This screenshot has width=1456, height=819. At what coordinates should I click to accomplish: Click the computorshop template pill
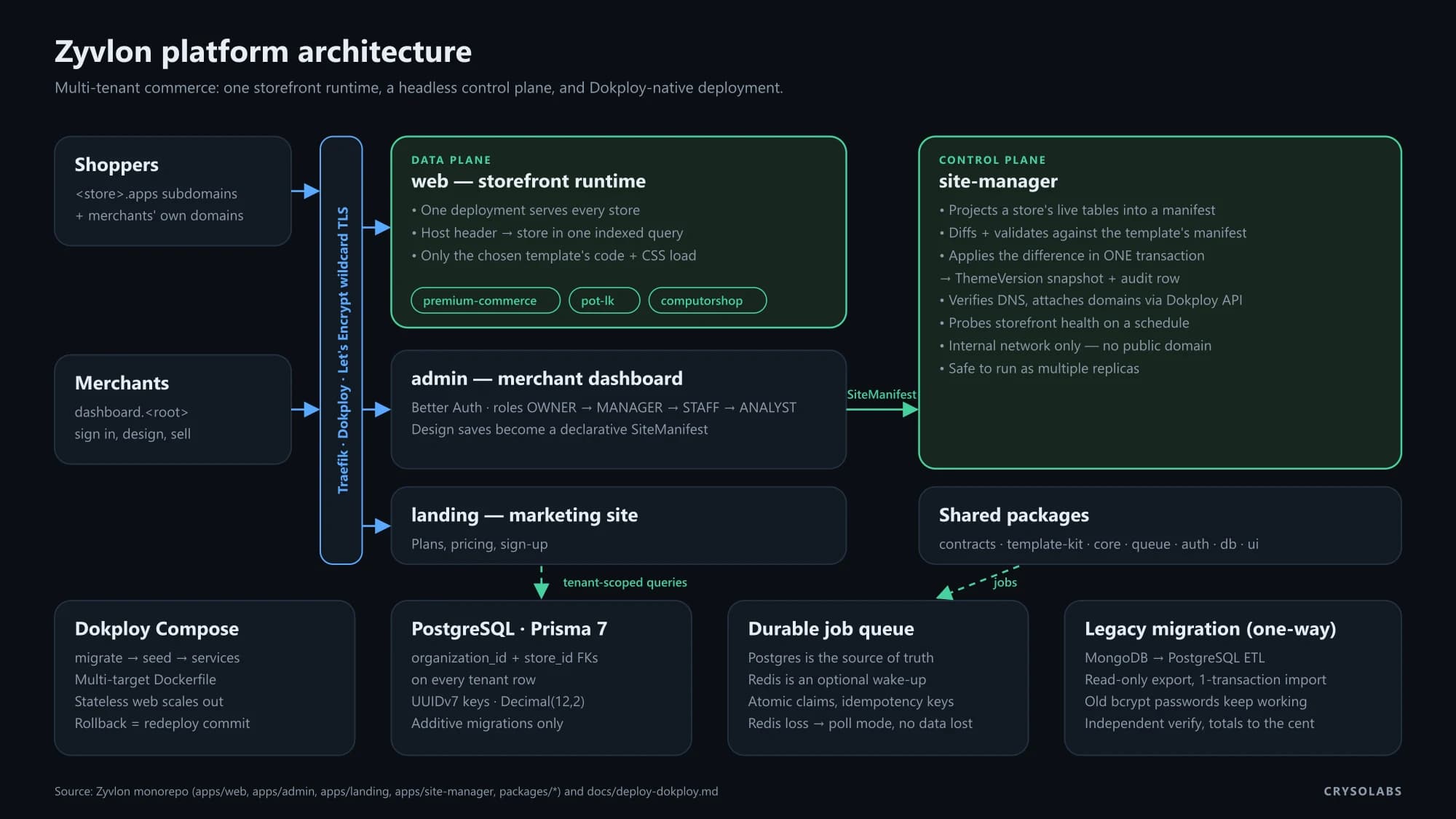tap(708, 301)
